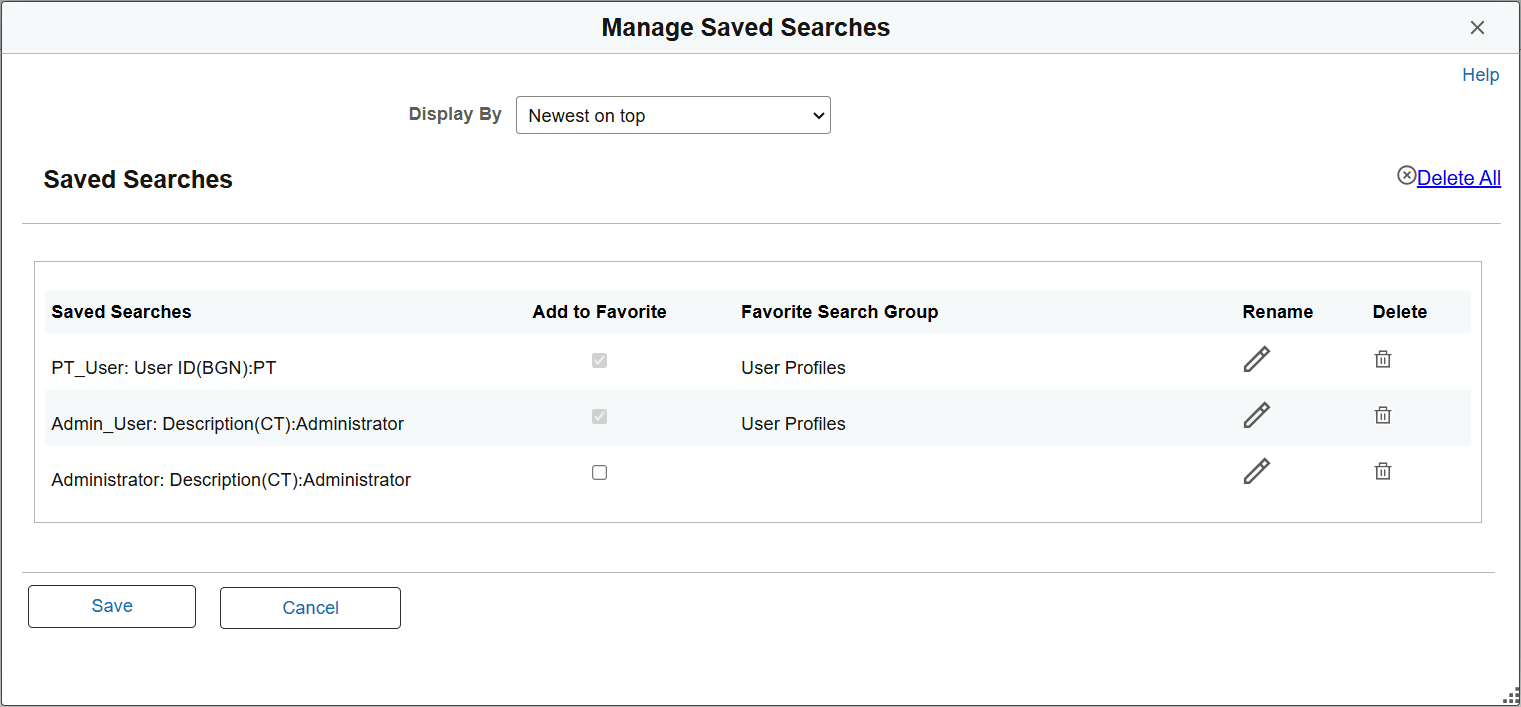Rename the Administrator saved search
The height and width of the screenshot is (707, 1521).
click(x=1257, y=471)
